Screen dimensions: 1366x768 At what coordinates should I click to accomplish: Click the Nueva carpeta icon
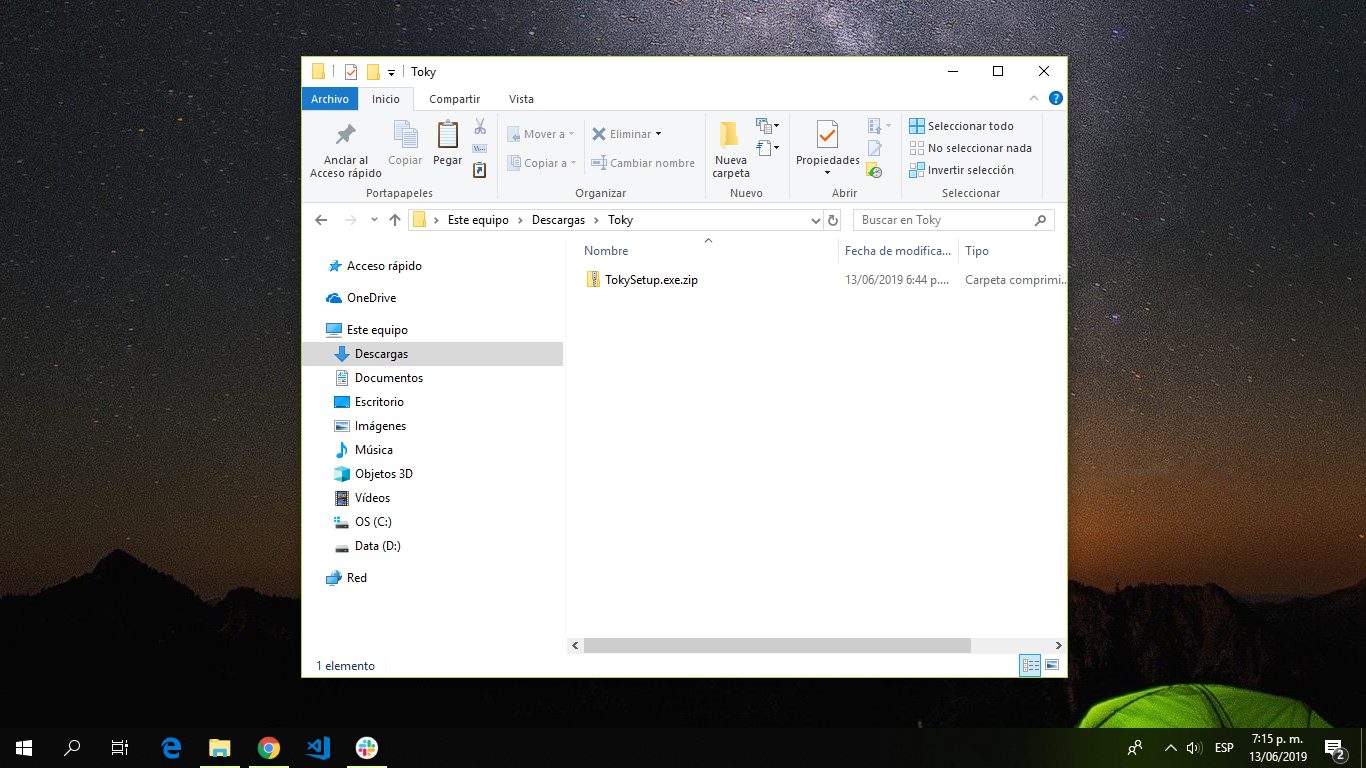click(730, 135)
